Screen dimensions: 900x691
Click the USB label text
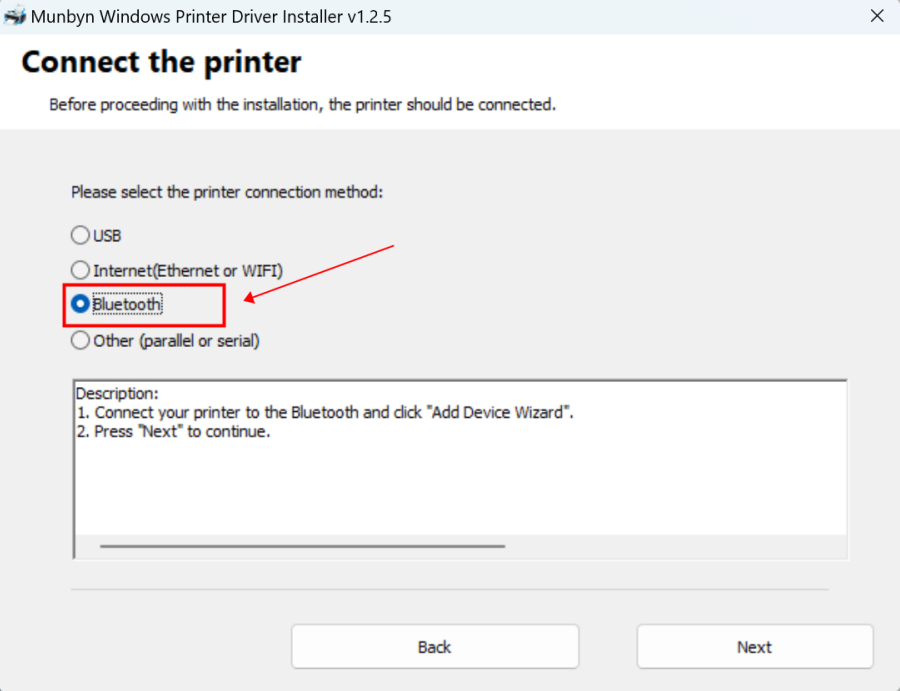tap(107, 235)
